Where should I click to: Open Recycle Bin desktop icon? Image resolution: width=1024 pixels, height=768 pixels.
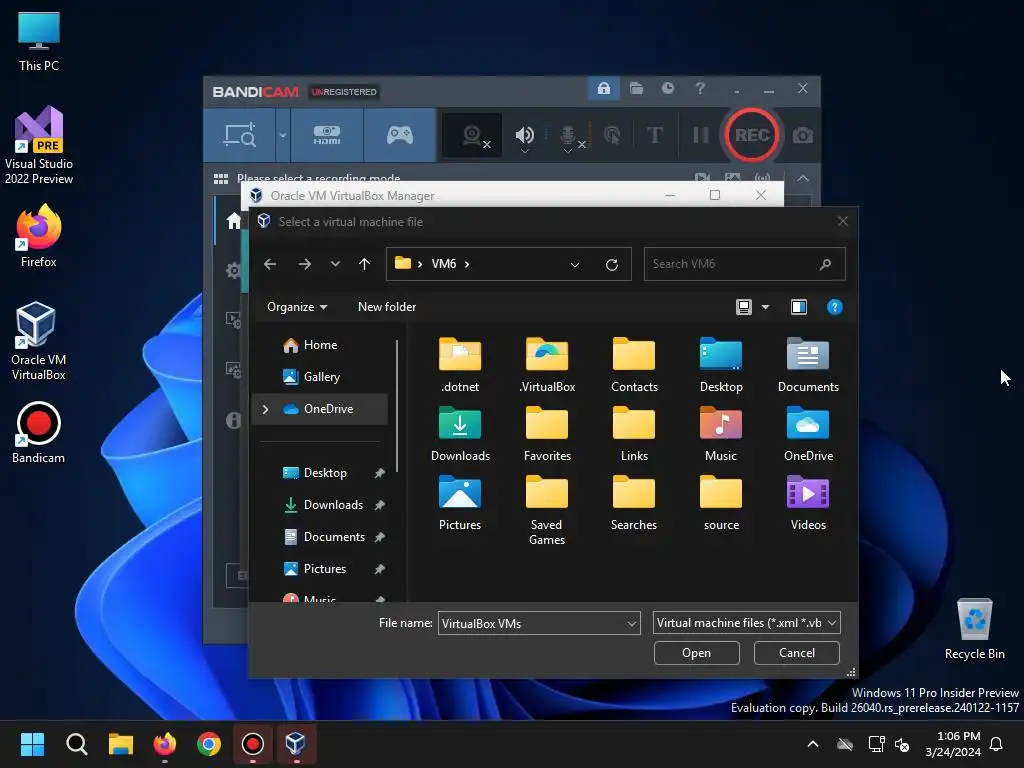pos(974,630)
